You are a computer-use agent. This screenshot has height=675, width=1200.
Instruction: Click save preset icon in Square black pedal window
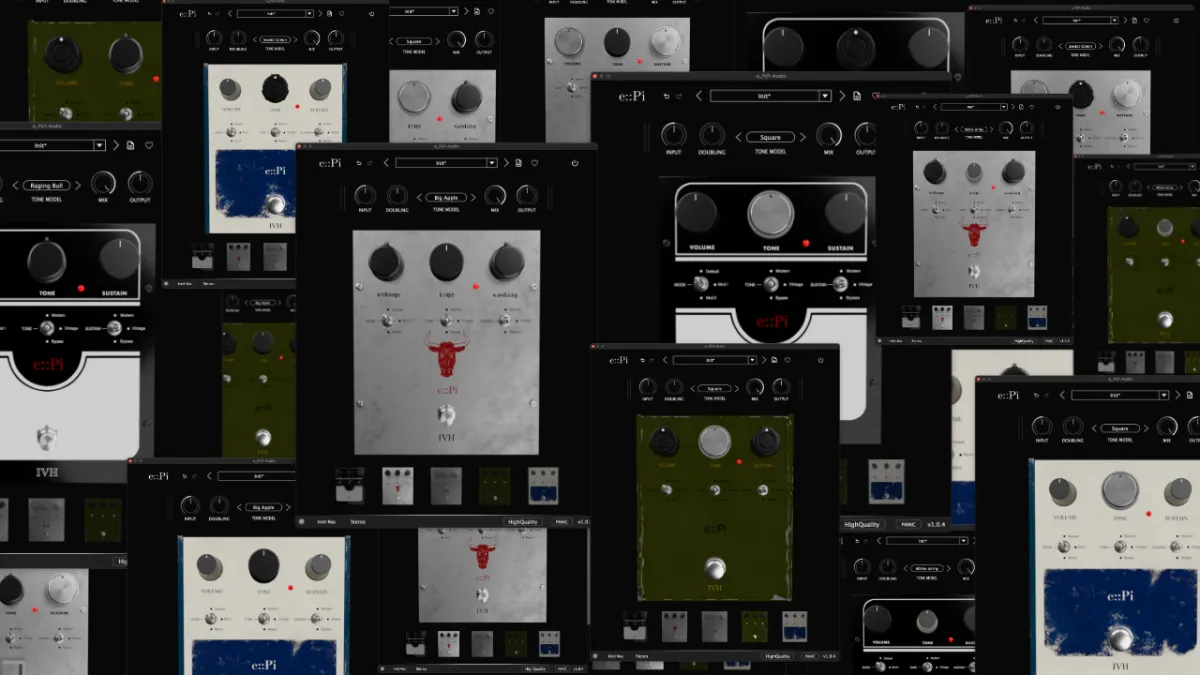[x=857, y=96]
